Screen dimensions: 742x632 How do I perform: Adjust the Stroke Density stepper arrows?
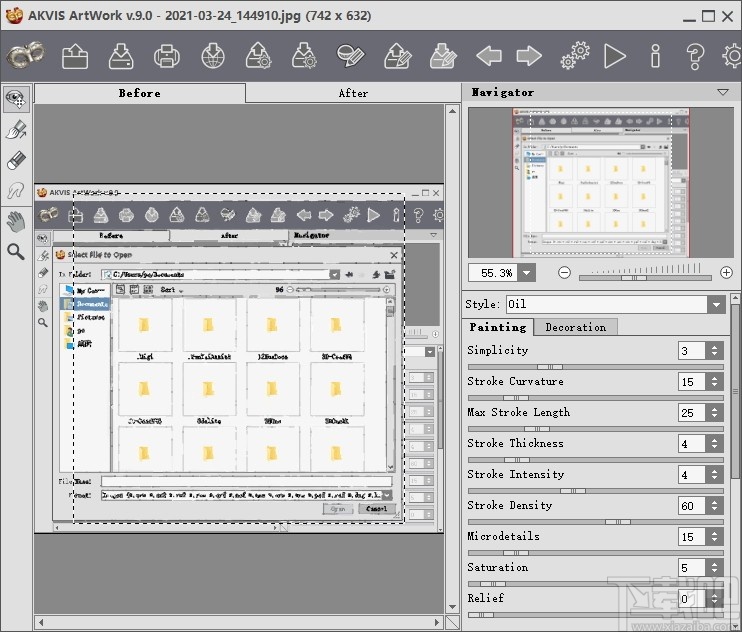714,506
